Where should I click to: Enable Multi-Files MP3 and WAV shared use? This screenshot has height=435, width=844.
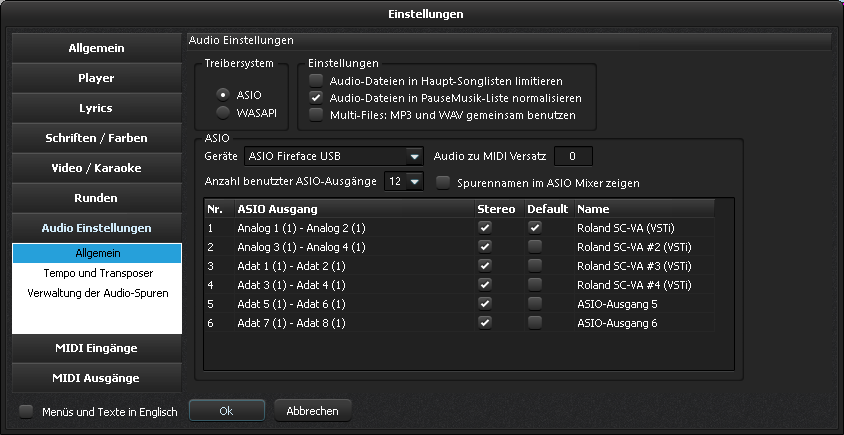pos(316,115)
